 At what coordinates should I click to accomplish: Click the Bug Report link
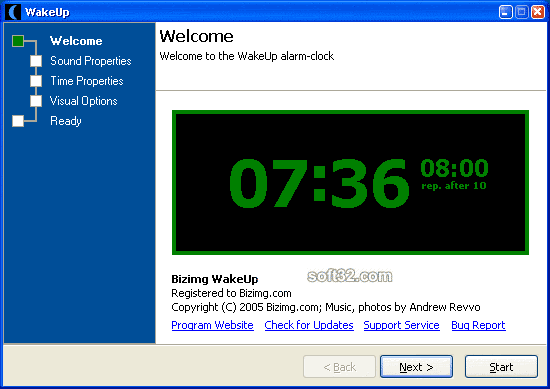click(x=478, y=325)
